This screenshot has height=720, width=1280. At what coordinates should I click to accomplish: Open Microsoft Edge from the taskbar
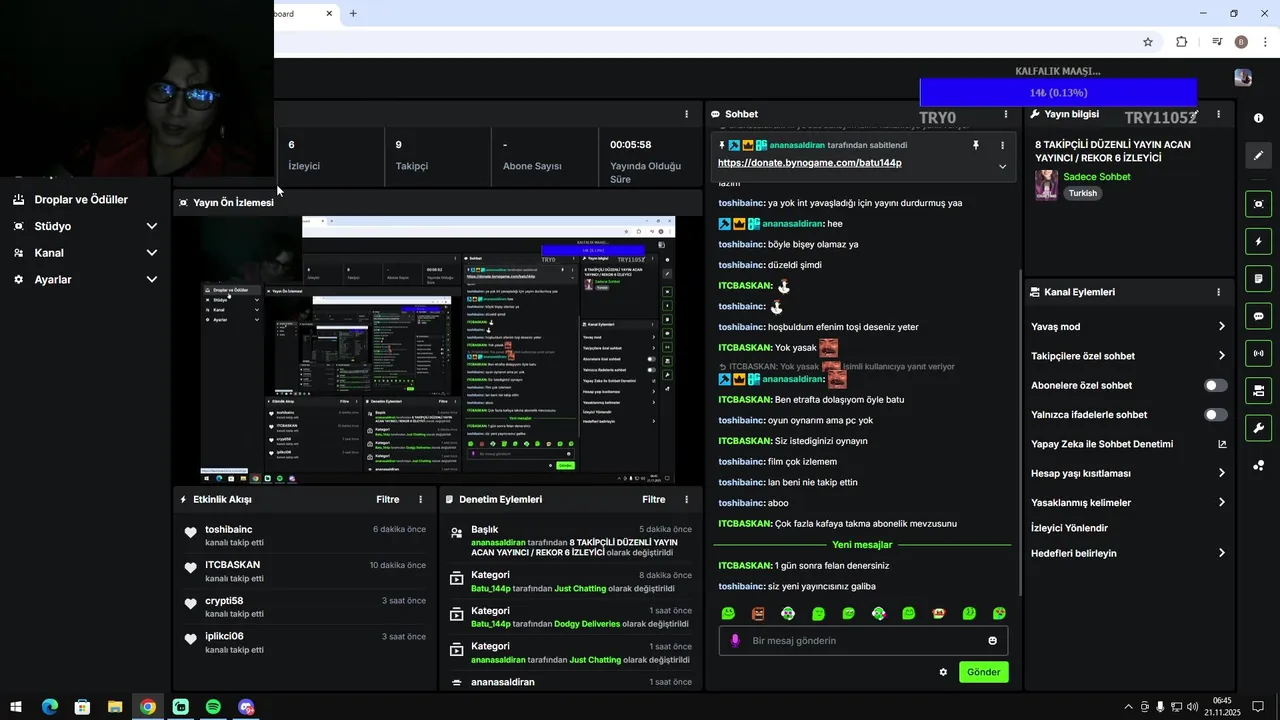pyautogui.click(x=50, y=707)
